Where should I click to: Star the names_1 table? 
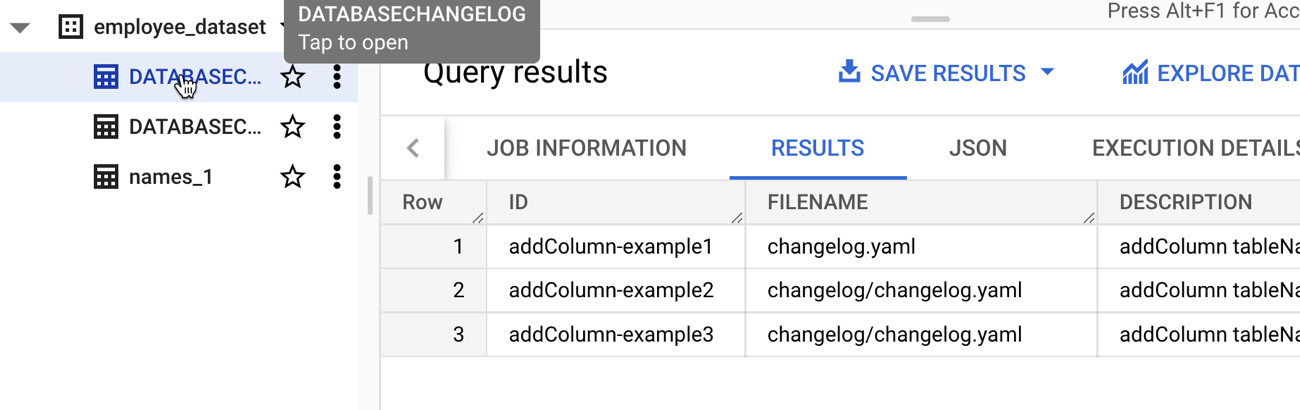(x=292, y=177)
